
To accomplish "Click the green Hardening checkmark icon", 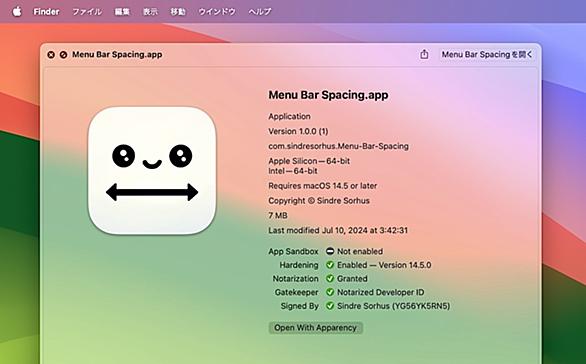I will coord(330,265).
